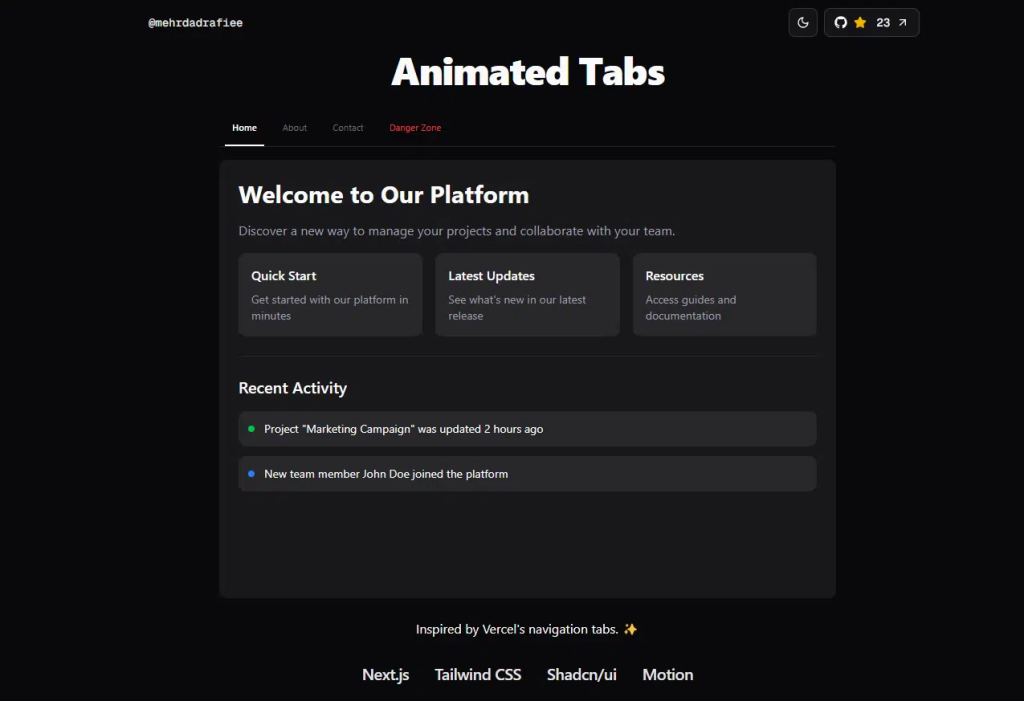Switch to the Home tab
The height and width of the screenshot is (701, 1024).
(244, 128)
